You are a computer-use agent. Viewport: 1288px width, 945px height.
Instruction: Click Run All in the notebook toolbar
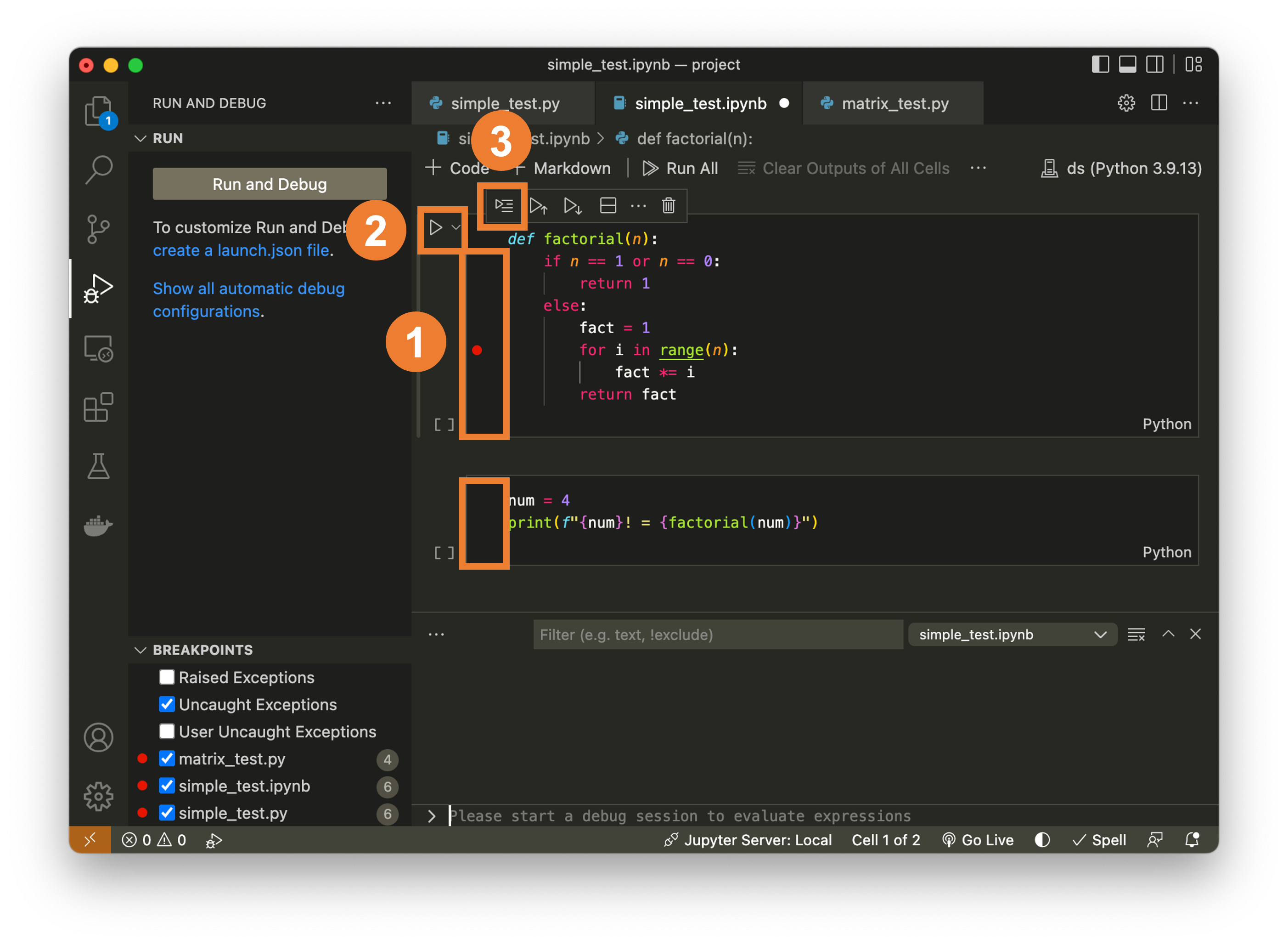[680, 168]
